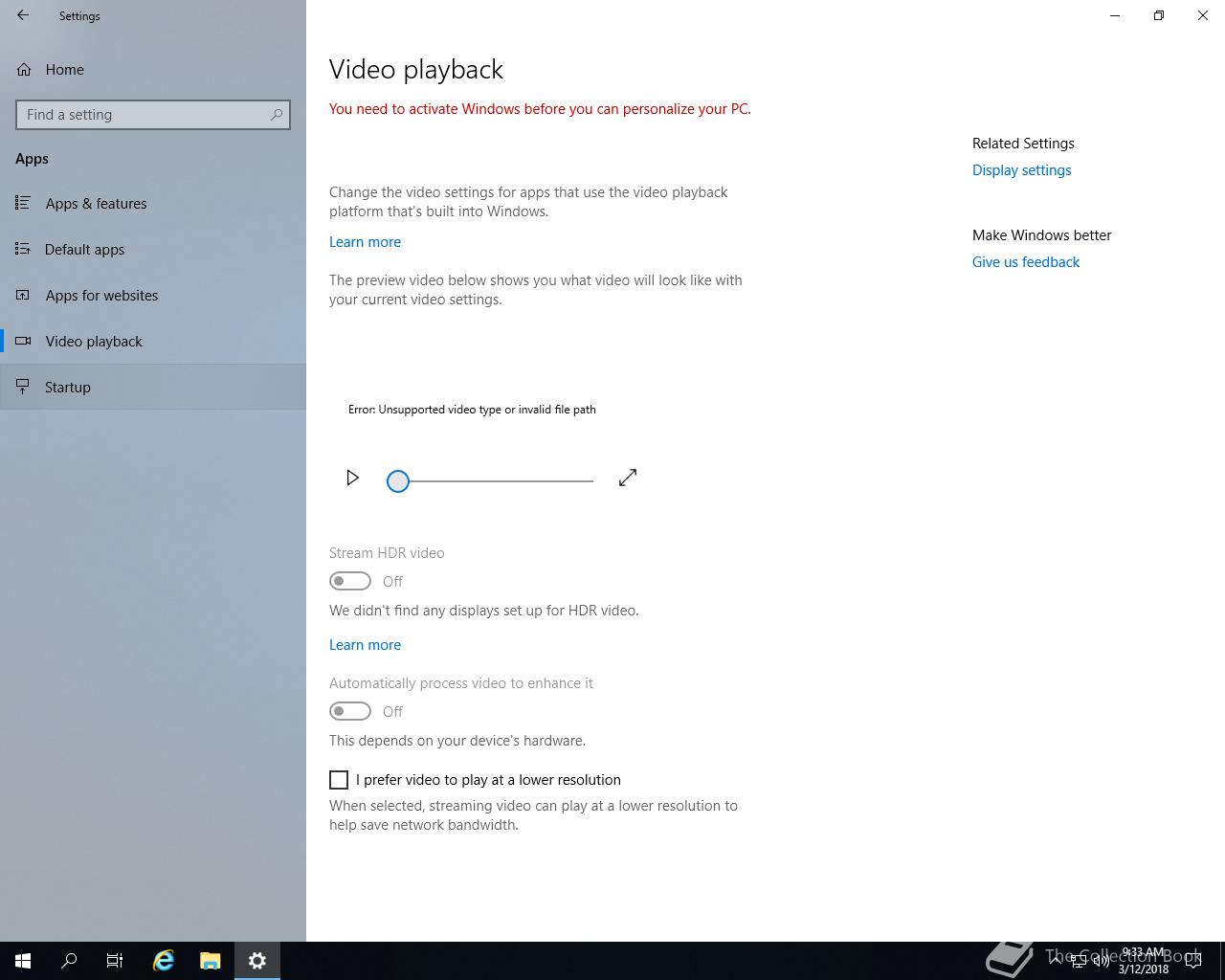Open the Home settings page
The width and height of the screenshot is (1225, 980).
[153, 69]
